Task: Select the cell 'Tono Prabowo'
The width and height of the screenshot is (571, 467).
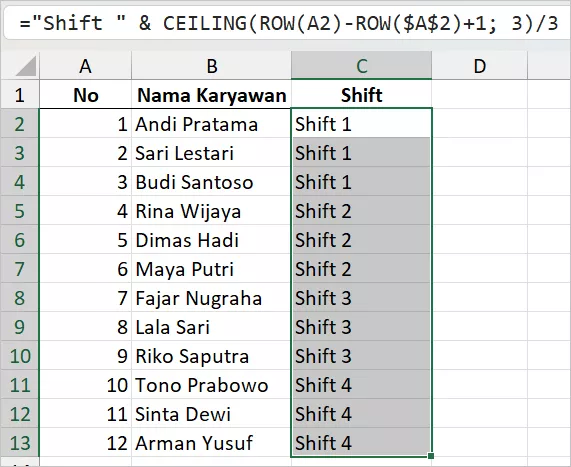Action: point(211,385)
